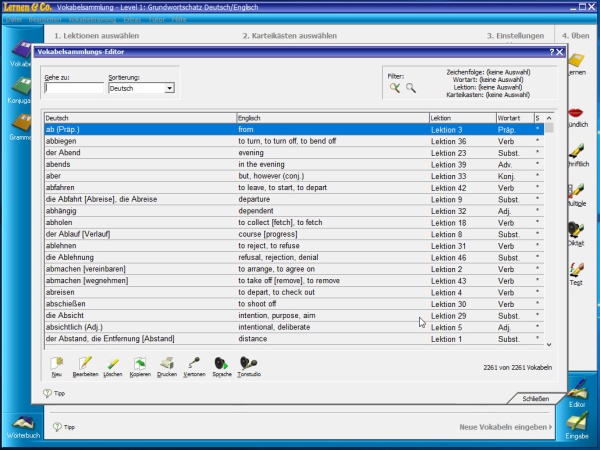Select the row 'der Abend'
The height and width of the screenshot is (450, 600).
coord(294,153)
